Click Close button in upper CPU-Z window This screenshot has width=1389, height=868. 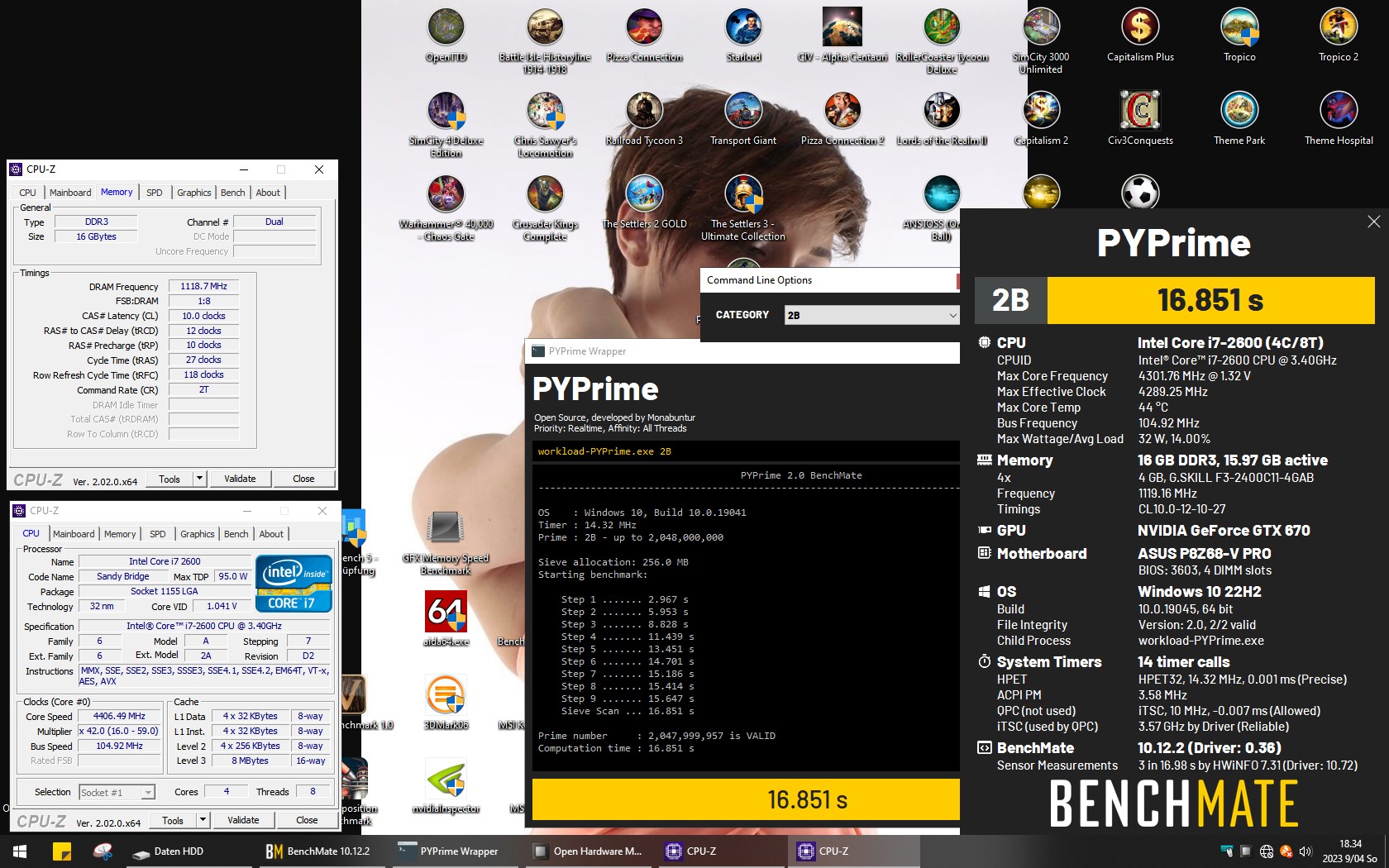303,479
